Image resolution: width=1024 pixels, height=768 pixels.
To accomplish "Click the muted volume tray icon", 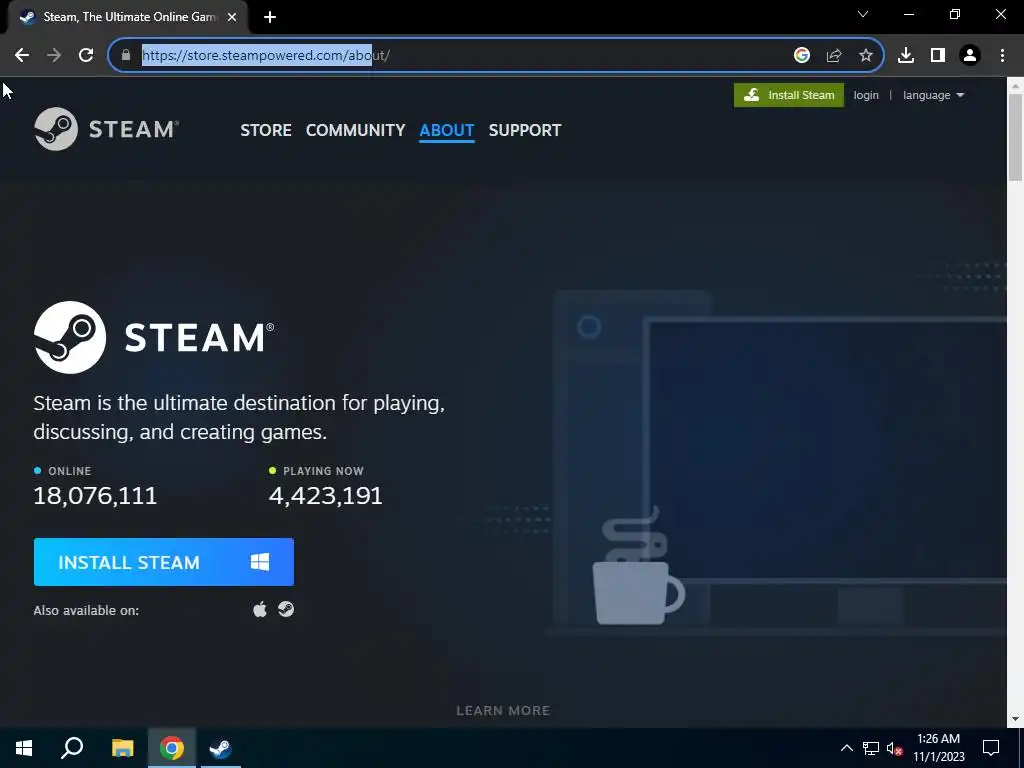I will tap(895, 748).
